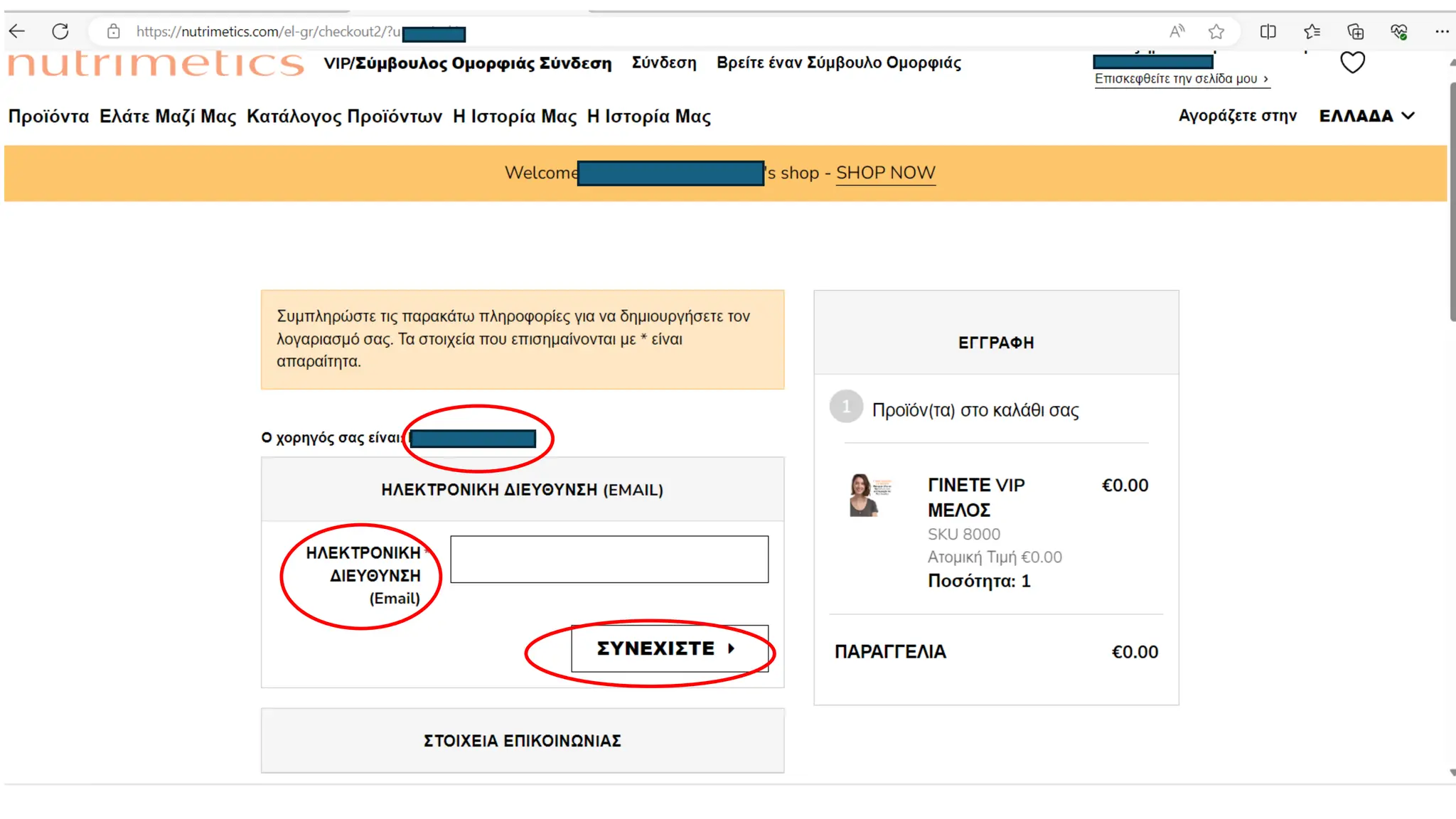Expand ΣΤΟΙΧΕΙΑ ΕΠΙΚΟΙΝΩΝΙΑΣ section header

(523, 741)
